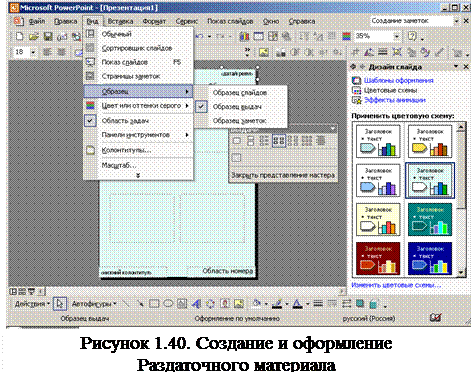The width and height of the screenshot is (472, 379).
Task: Click the Line Color brush icon
Action: pos(277,304)
